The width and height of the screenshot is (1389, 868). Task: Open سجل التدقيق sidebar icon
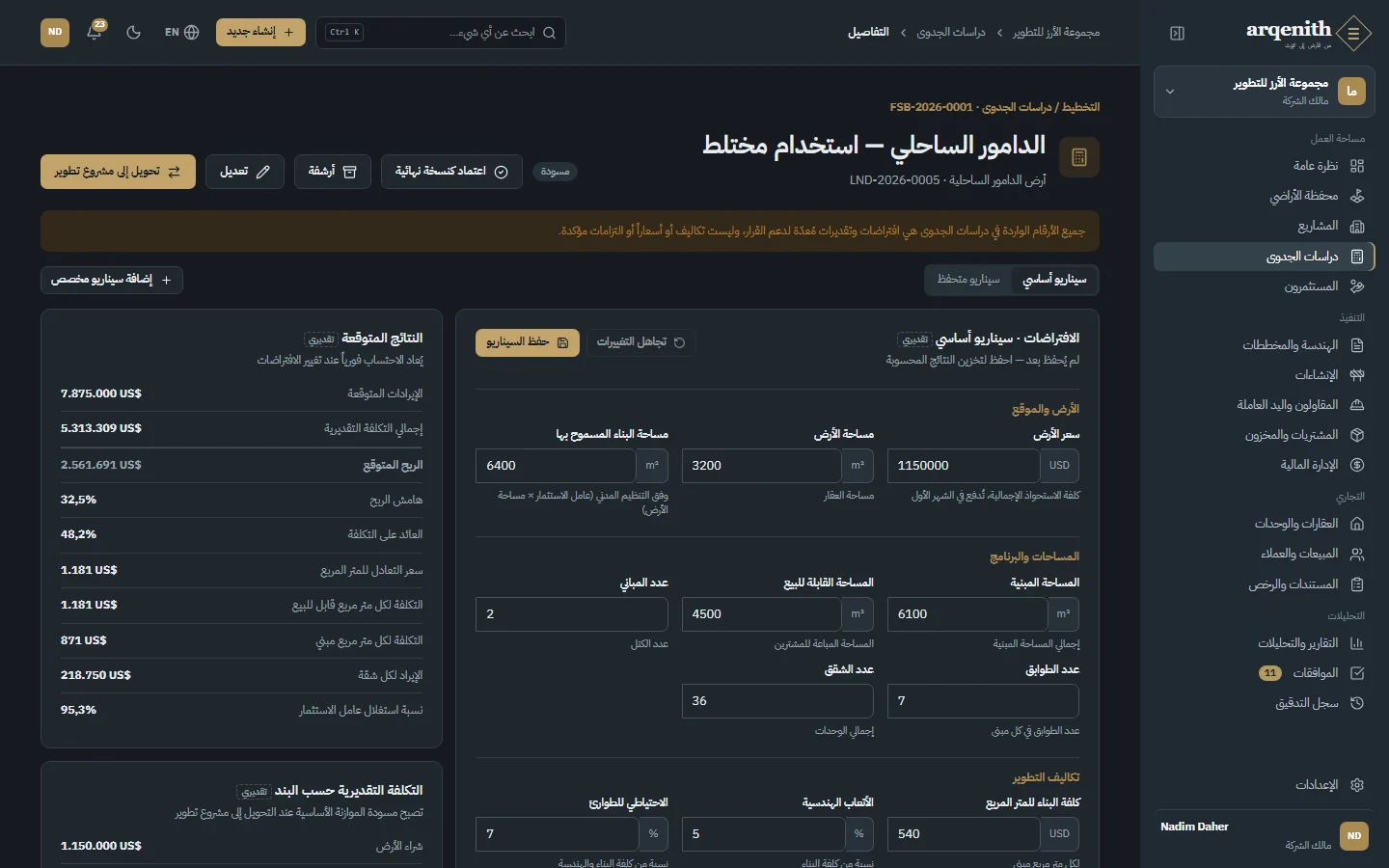coord(1357,703)
